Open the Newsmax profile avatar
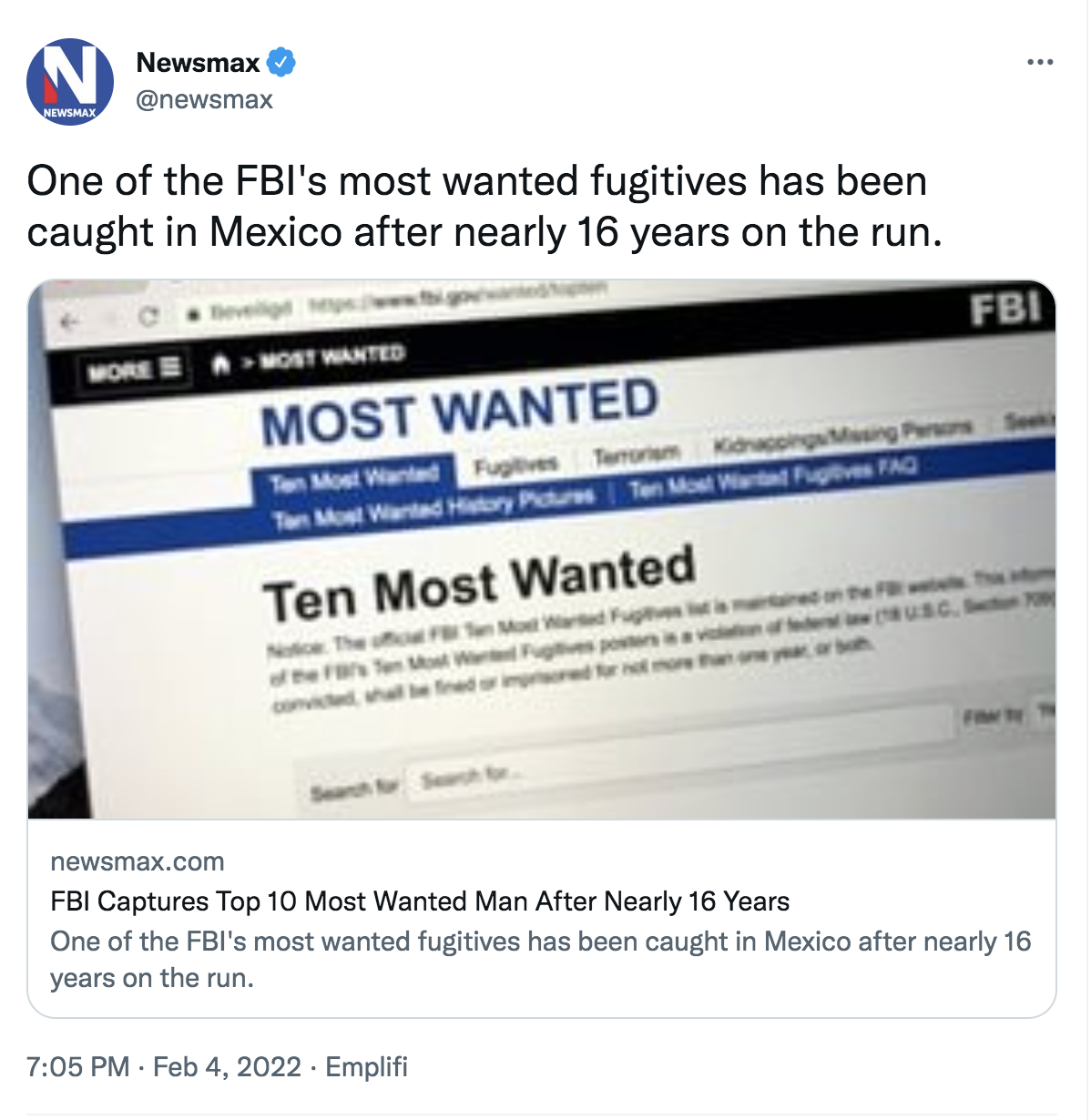The width and height of the screenshot is (1091, 1120). (x=70, y=82)
